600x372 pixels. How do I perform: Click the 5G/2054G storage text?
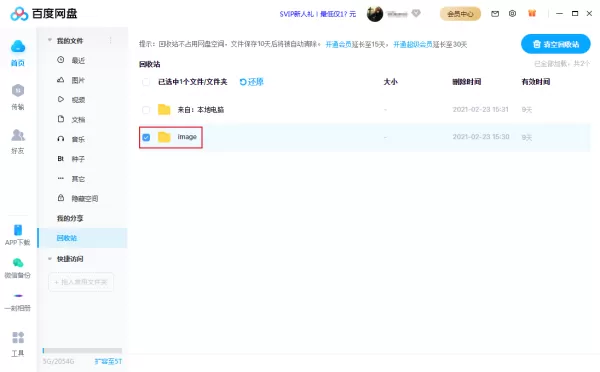(x=59, y=361)
